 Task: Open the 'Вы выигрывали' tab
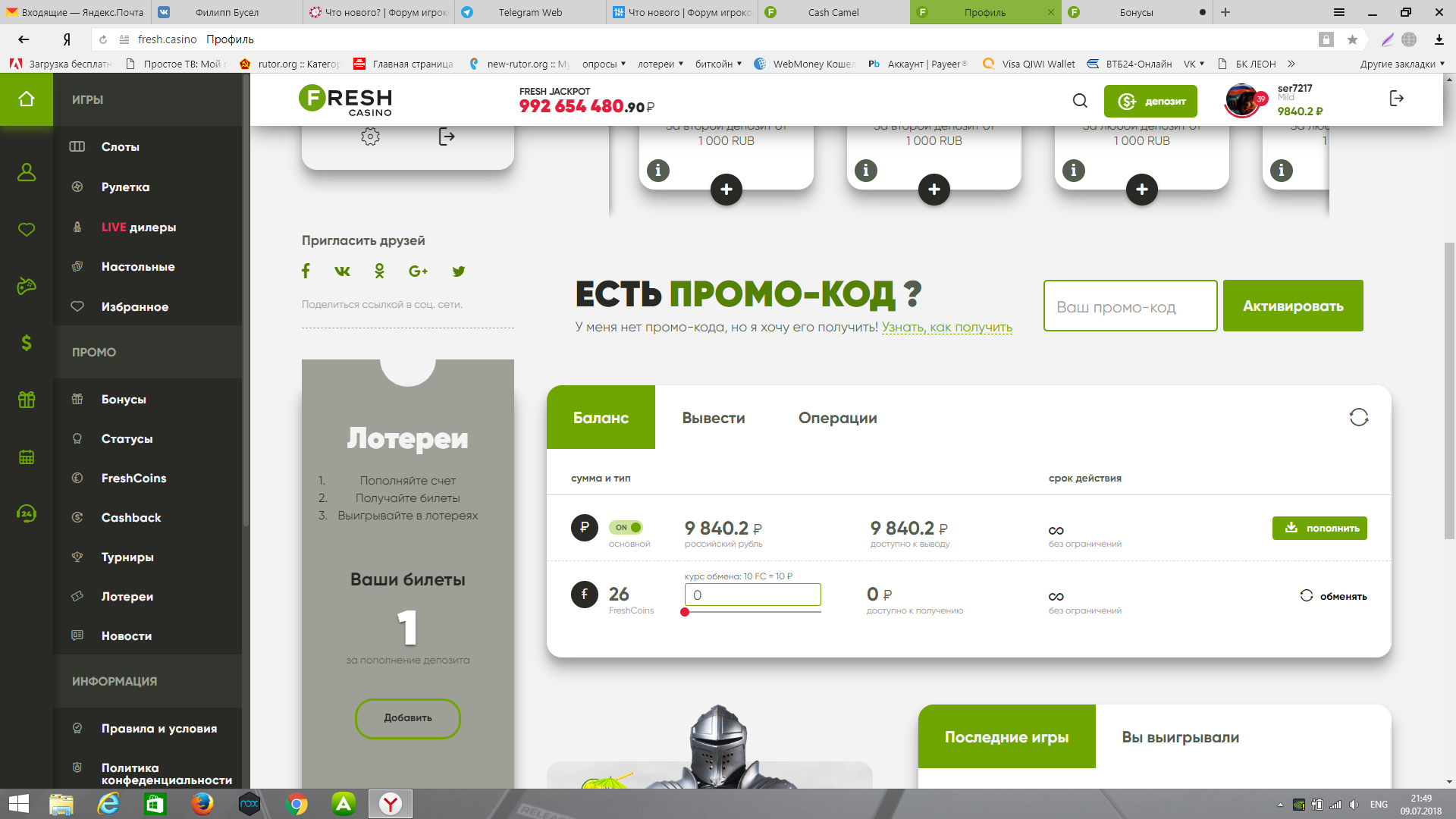point(1180,737)
